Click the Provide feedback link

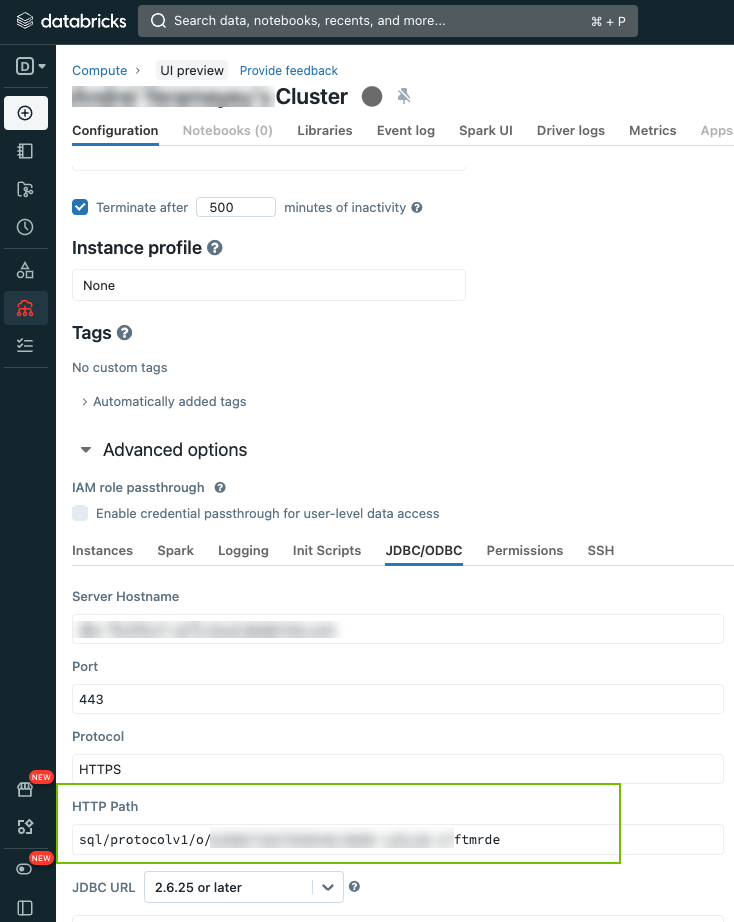pyautogui.click(x=289, y=71)
